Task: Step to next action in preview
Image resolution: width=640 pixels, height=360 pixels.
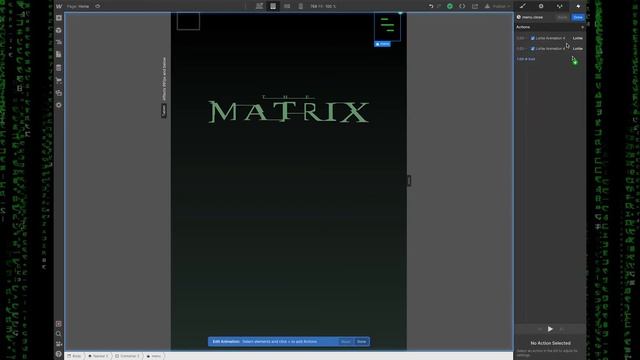Action: (561, 329)
